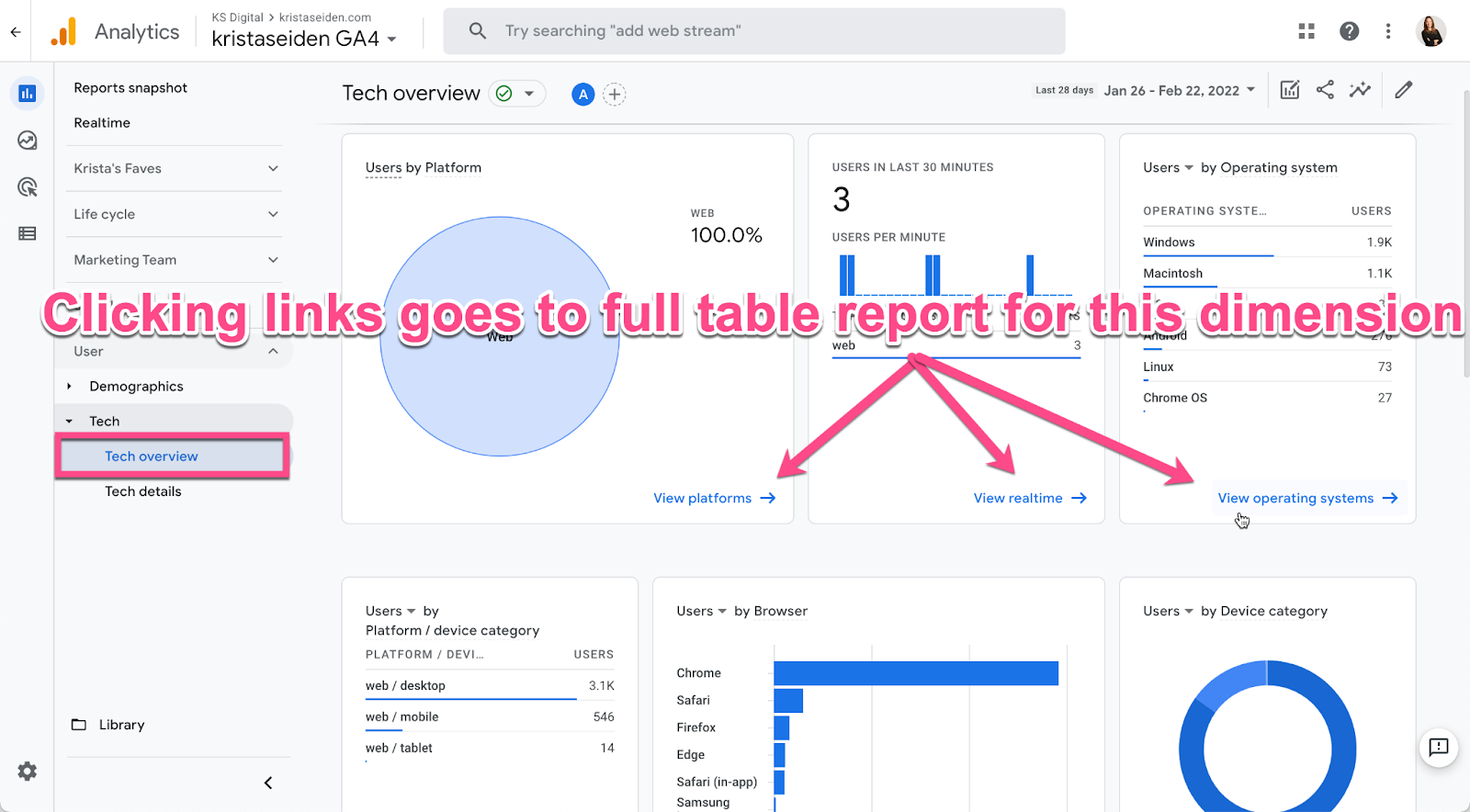Screen dimensions: 1470x812
Task: Open Reports snapshot
Action: [x=130, y=87]
